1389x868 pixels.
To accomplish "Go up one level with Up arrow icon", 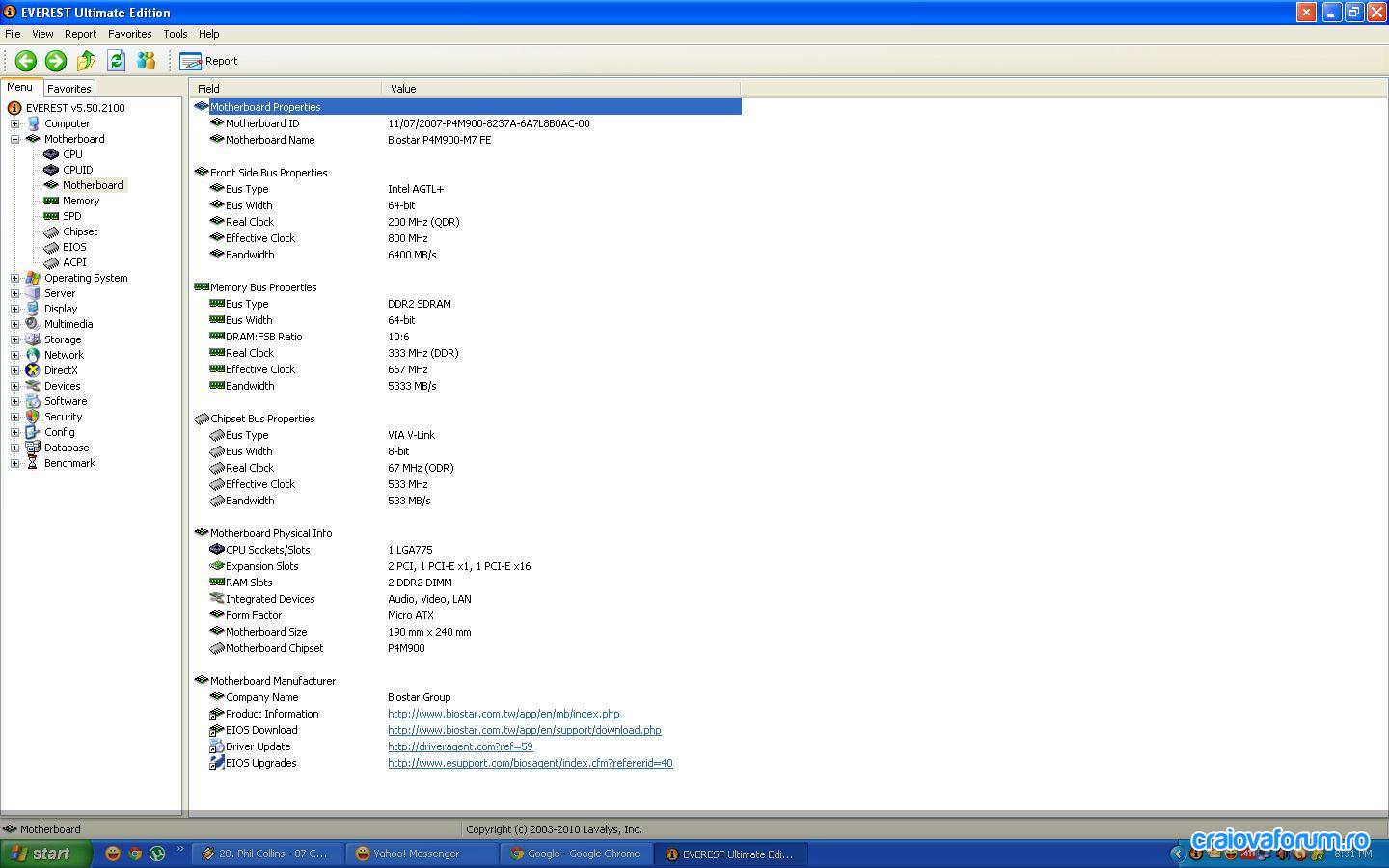I will point(86,61).
